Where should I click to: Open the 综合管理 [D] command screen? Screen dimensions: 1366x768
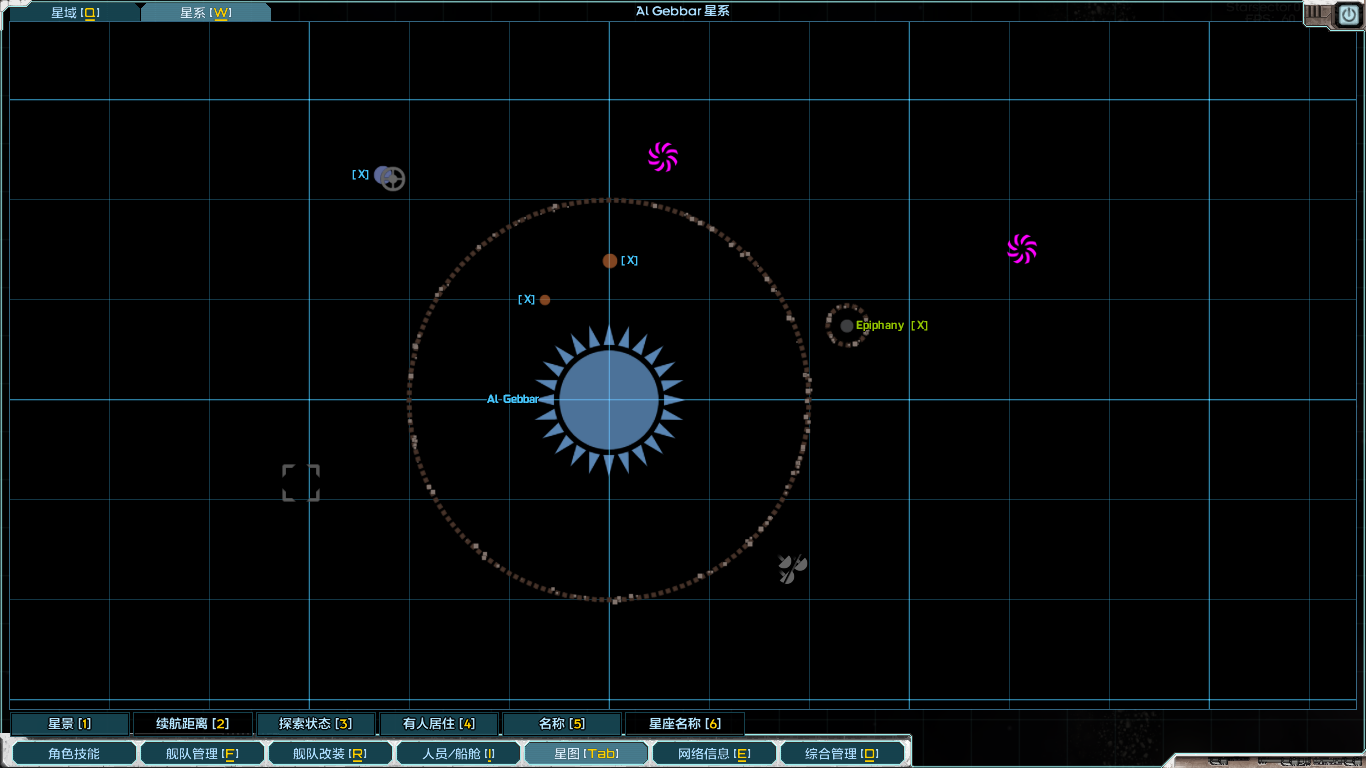[x=842, y=754]
